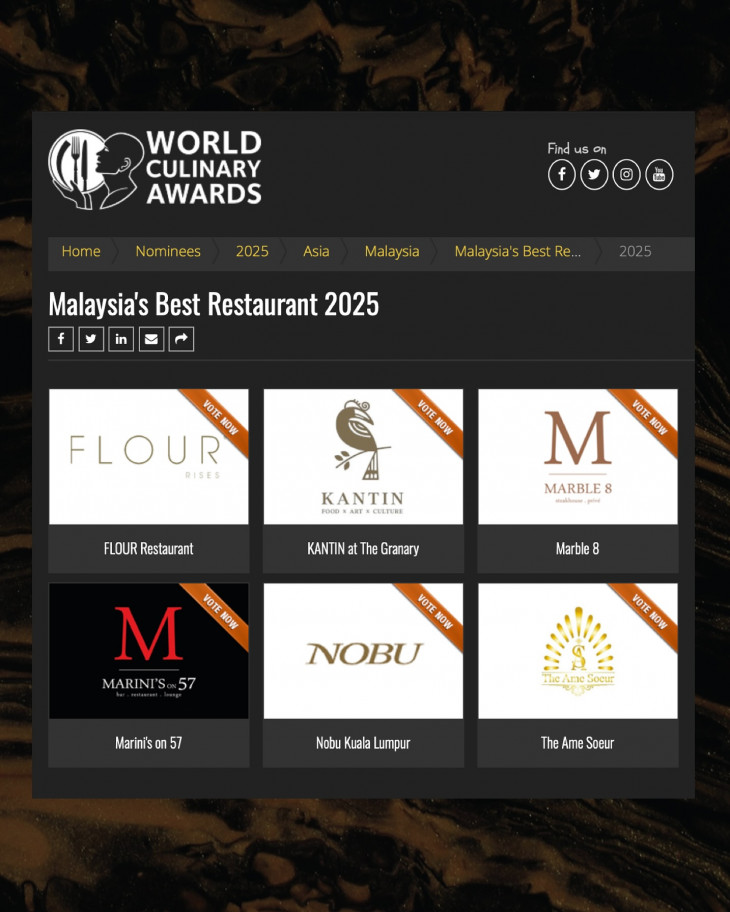Open Nominees in the breadcrumb
Screen dimensions: 730x912
pyautogui.click(x=168, y=251)
